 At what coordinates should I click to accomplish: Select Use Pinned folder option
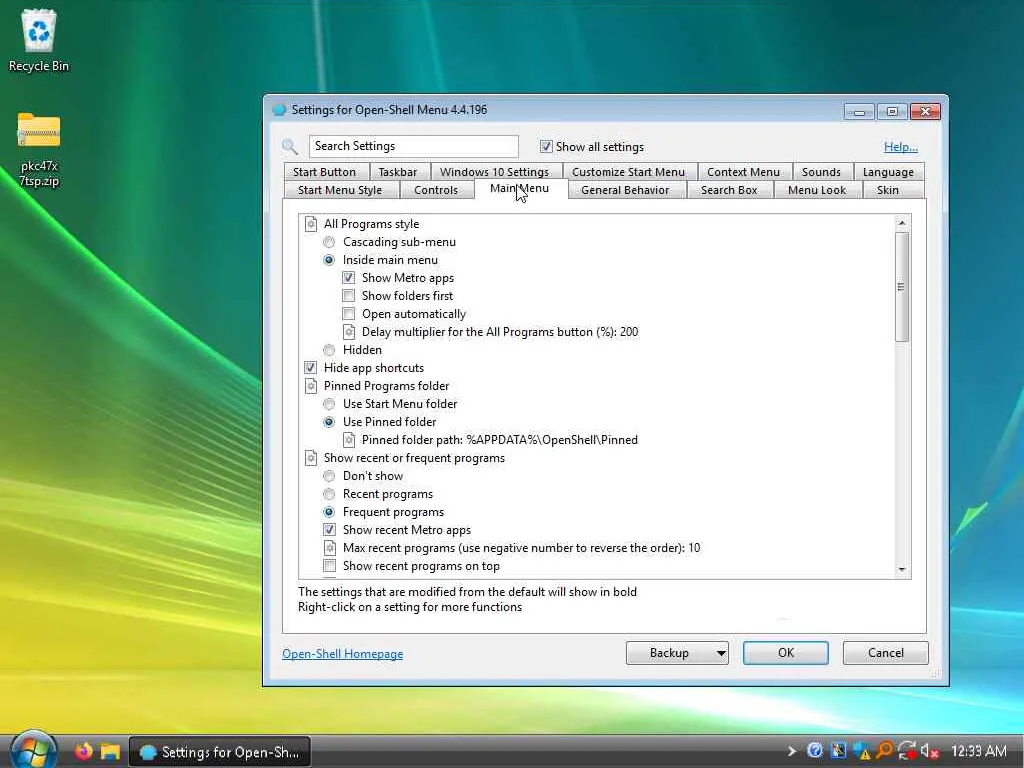point(329,422)
